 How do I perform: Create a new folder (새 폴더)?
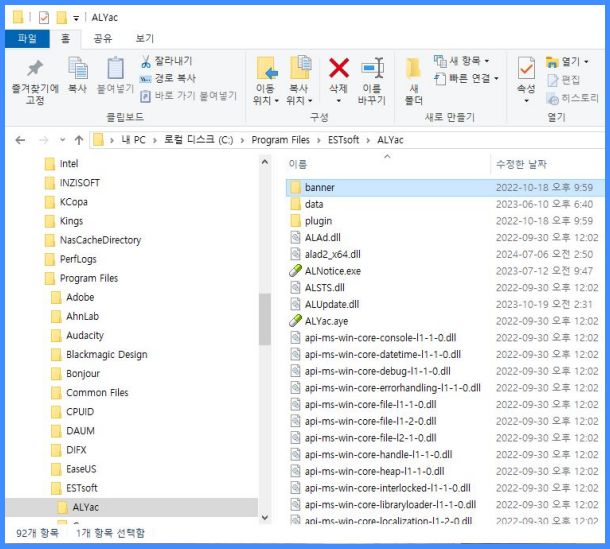coord(414,81)
